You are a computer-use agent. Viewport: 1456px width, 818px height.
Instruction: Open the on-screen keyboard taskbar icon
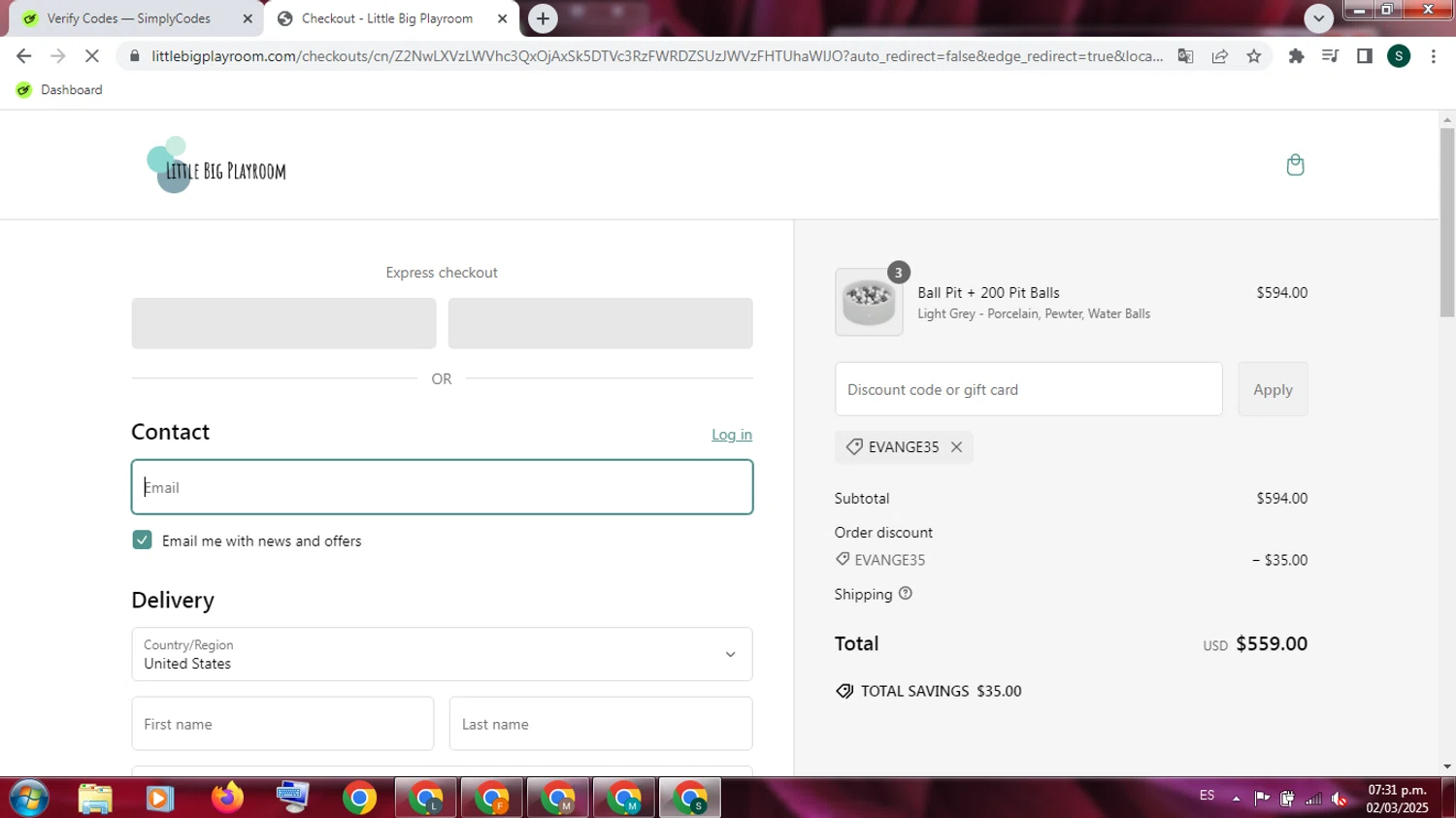[292, 799]
